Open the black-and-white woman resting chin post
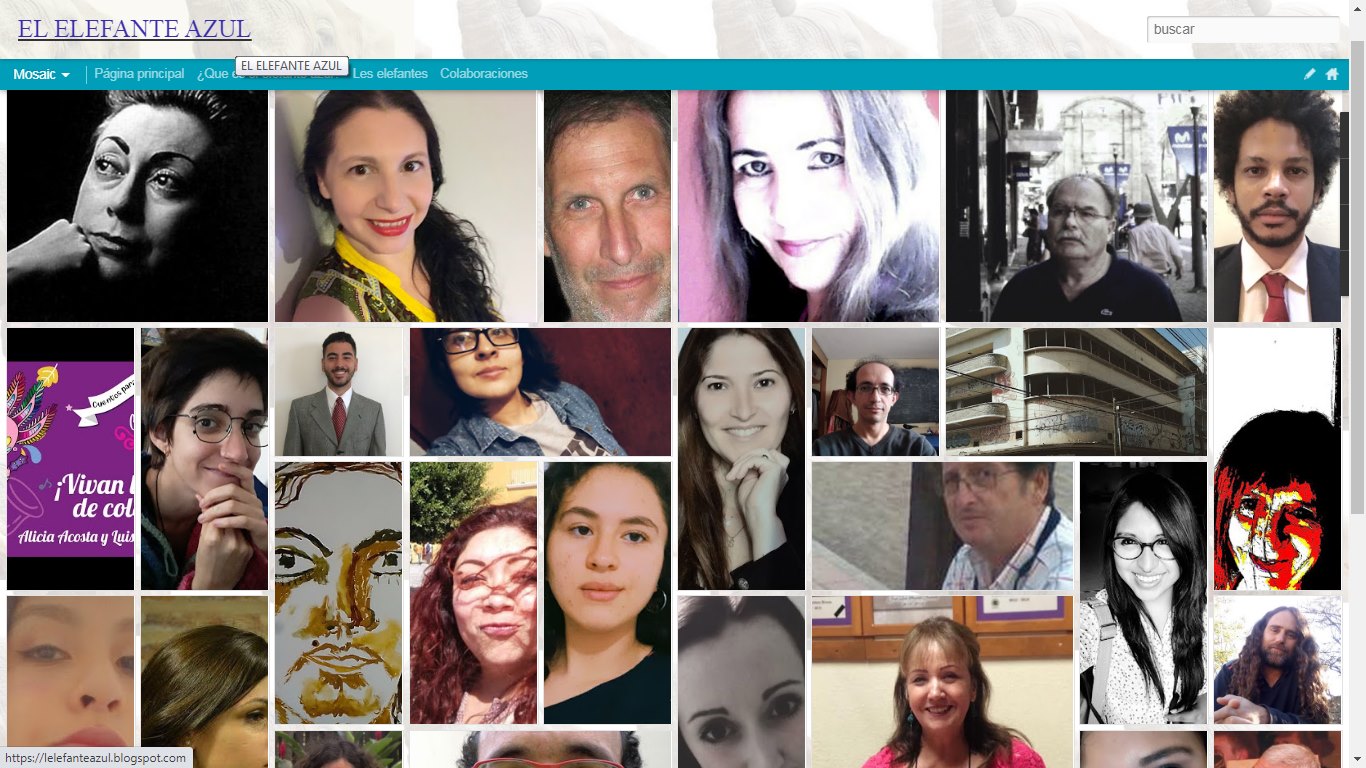Image resolution: width=1366 pixels, height=768 pixels. pyautogui.click(x=137, y=206)
